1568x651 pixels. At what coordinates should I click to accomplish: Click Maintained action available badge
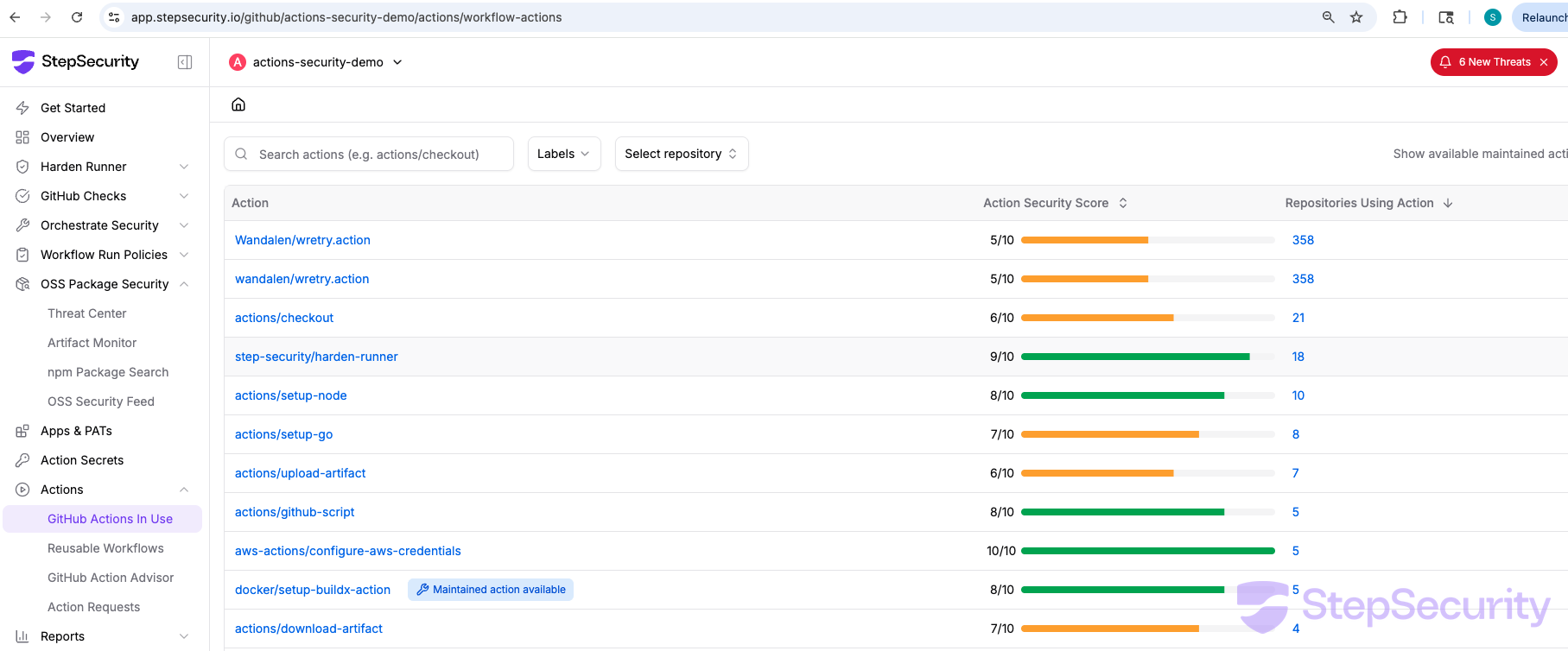(x=491, y=590)
